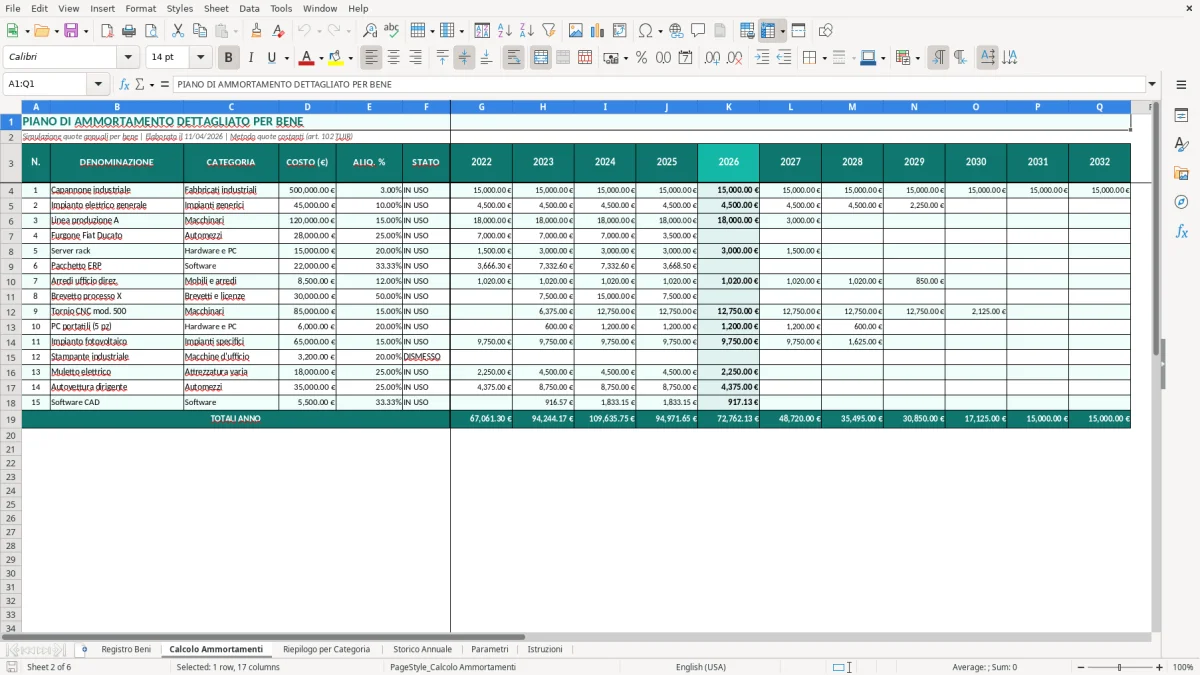
Task: Select row 19 header
Action: pos(11,420)
